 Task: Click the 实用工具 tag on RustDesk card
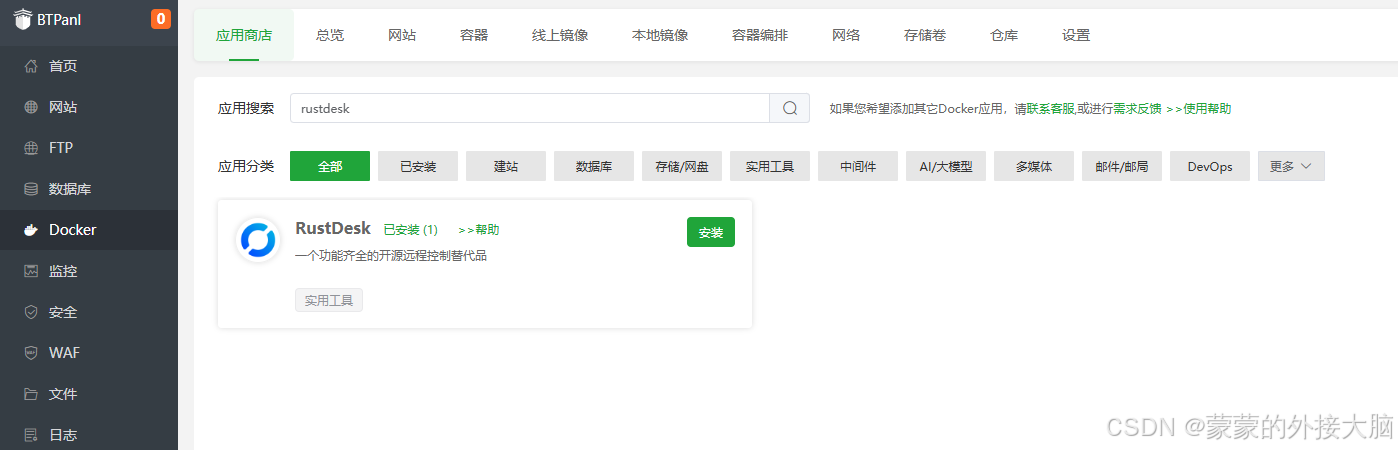point(329,299)
